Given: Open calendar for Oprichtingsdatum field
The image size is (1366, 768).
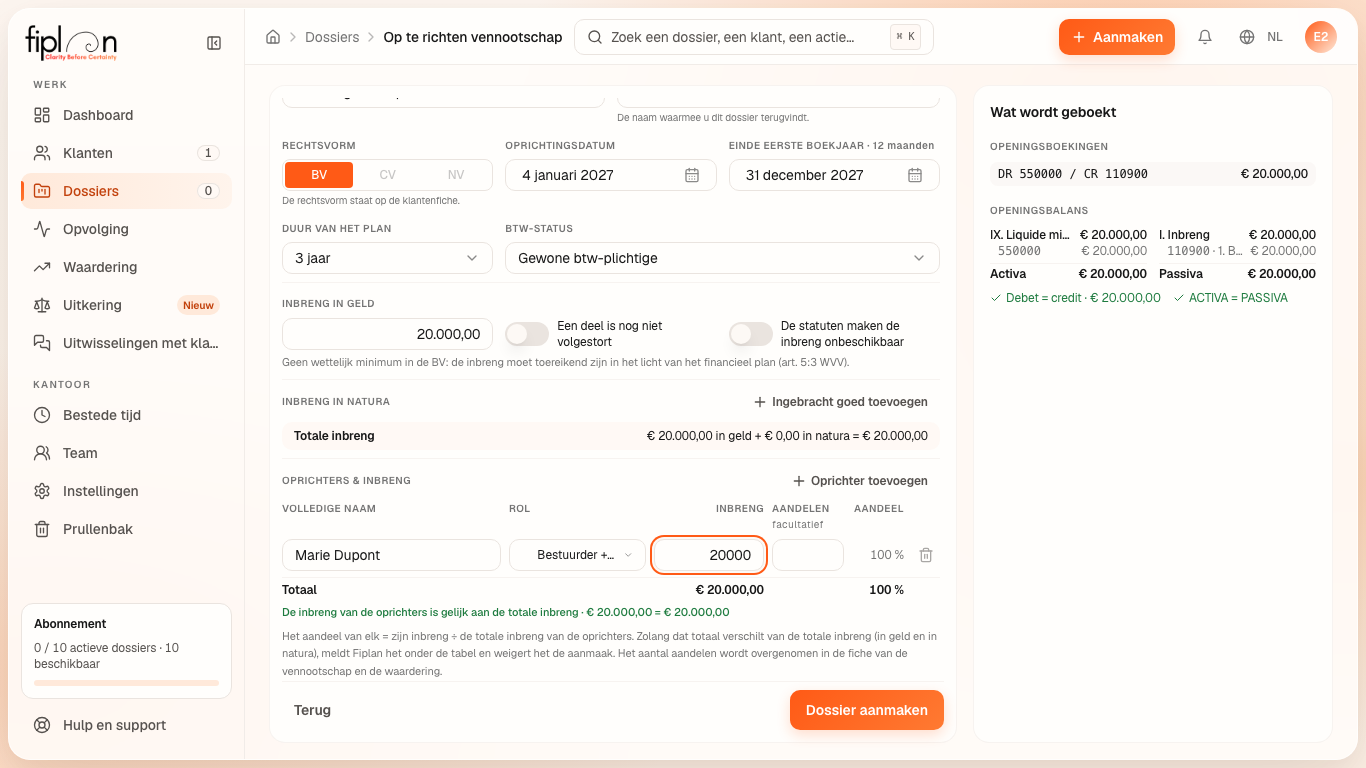Looking at the screenshot, I should (692, 175).
